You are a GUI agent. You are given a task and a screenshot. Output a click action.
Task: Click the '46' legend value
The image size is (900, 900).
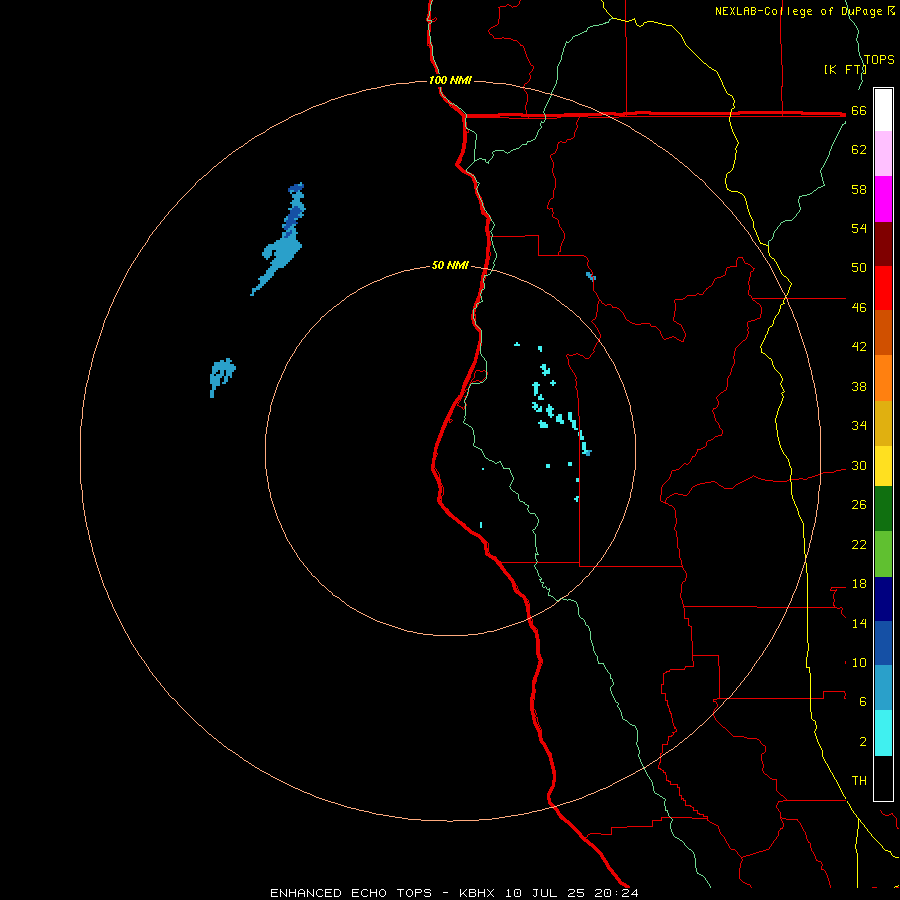[859, 308]
